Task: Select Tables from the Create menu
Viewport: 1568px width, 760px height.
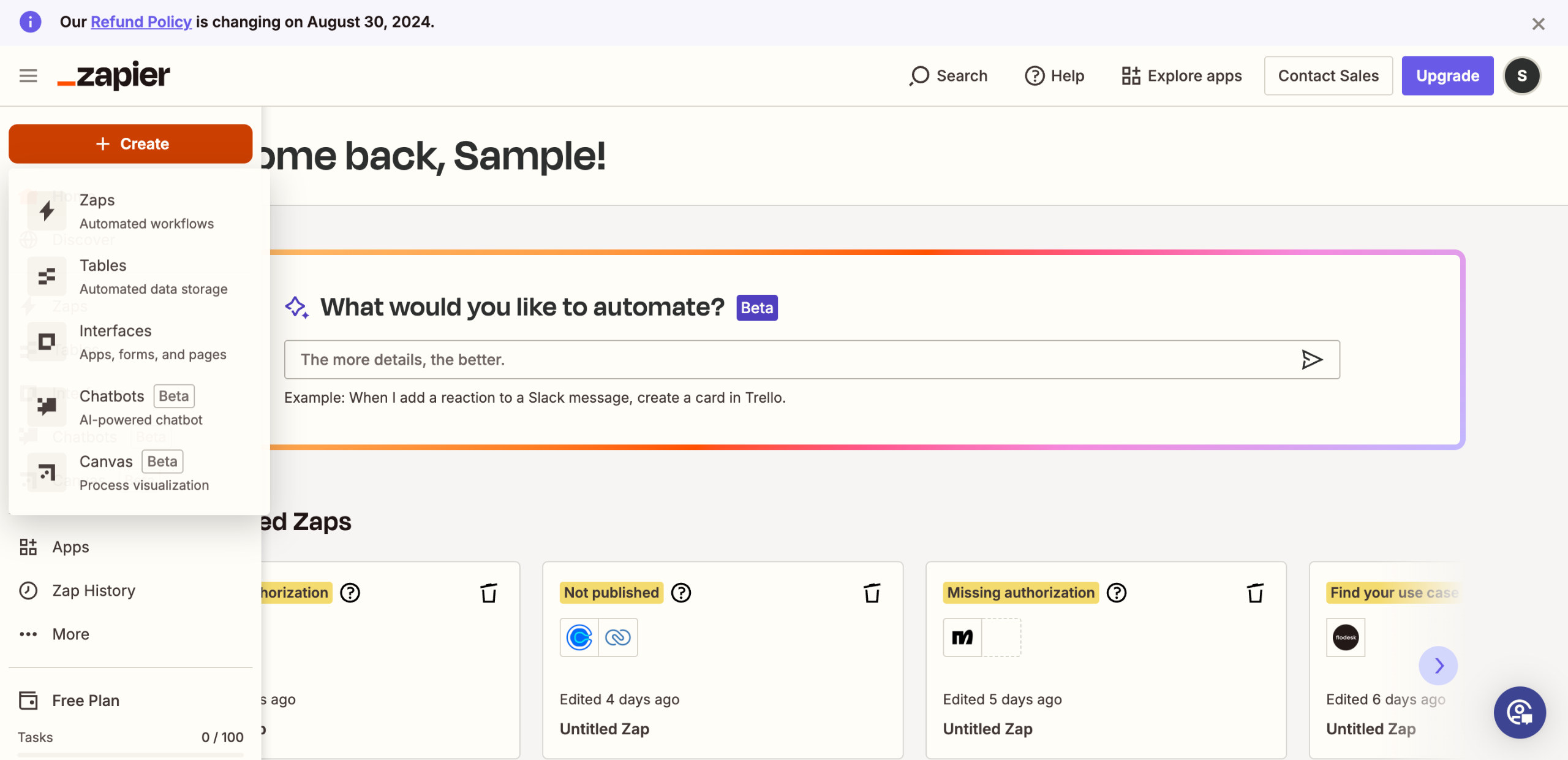Action: pos(139,276)
